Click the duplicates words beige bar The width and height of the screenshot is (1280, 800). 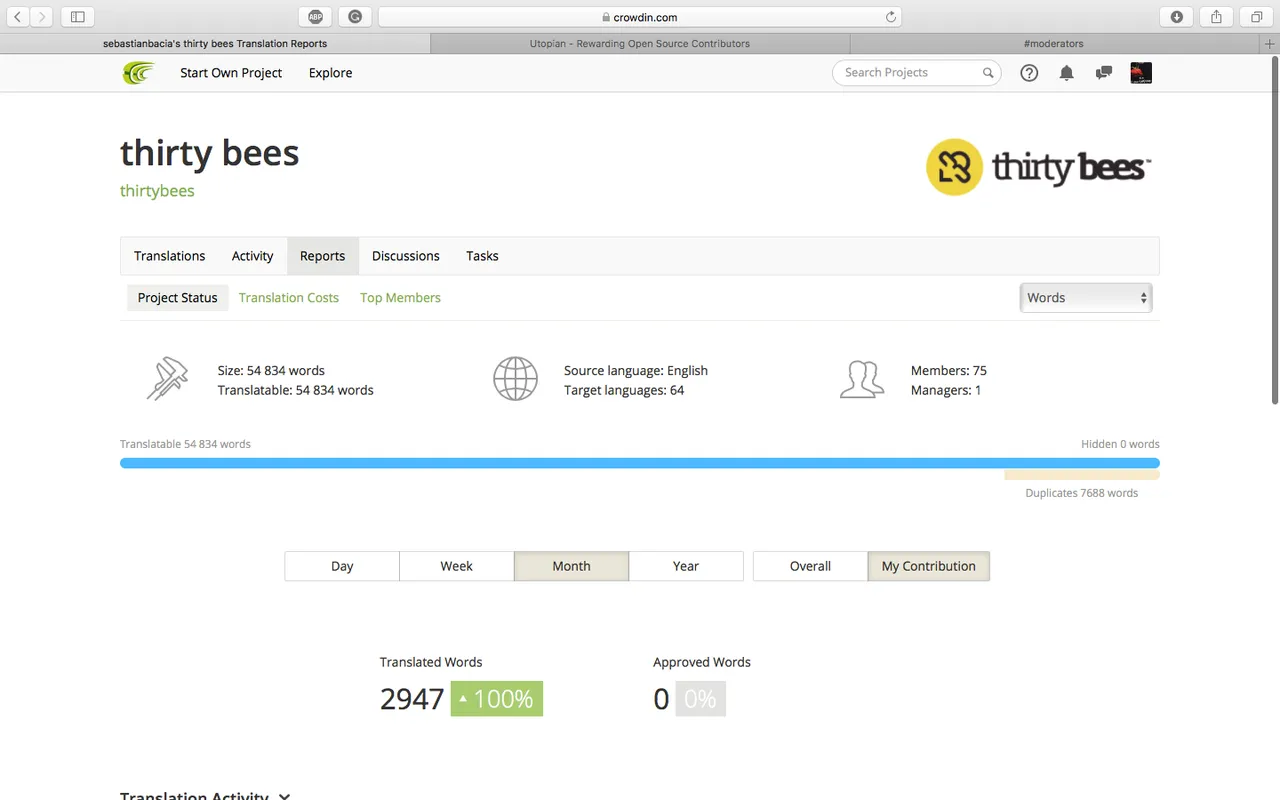point(1082,476)
